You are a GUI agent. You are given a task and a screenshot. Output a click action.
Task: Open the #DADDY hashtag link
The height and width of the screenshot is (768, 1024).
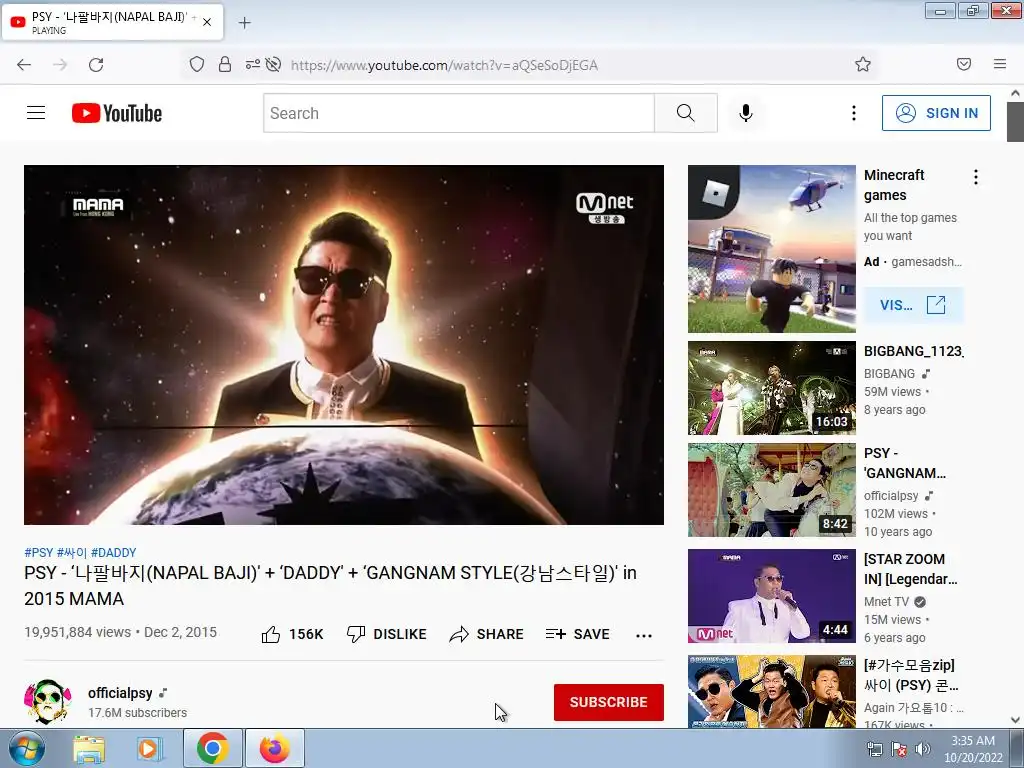[x=114, y=552]
